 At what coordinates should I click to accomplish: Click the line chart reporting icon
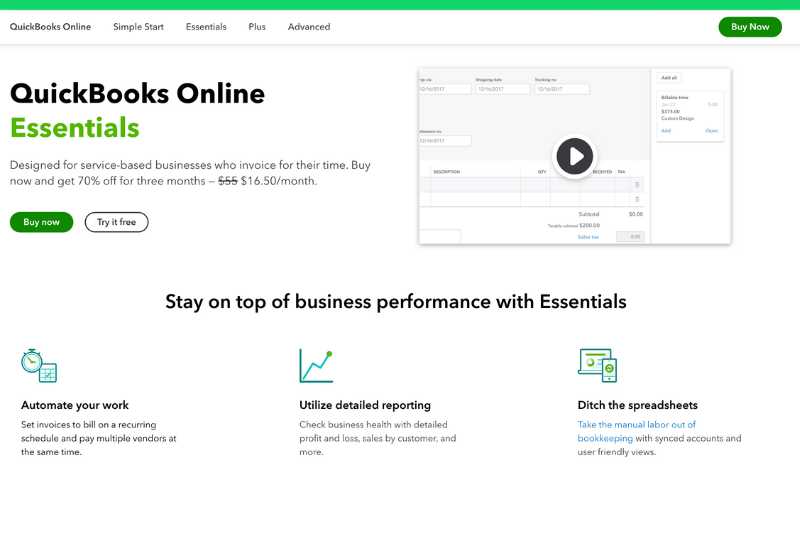tap(316, 366)
